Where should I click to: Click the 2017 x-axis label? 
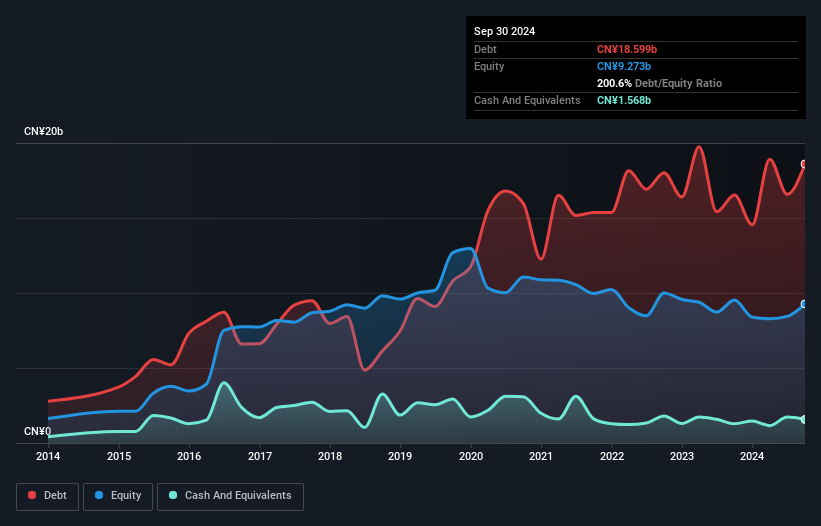[260, 456]
